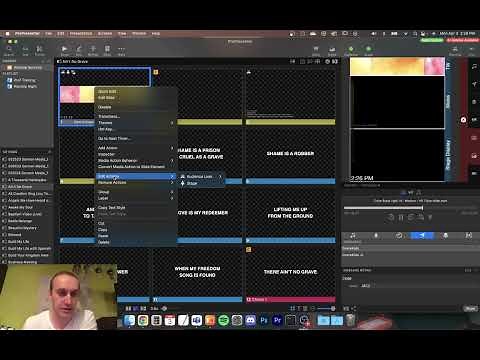The height and width of the screenshot is (360, 480).
Task: Select the THERE AIN'T NO GRAVE slide
Action: pyautogui.click(x=290, y=273)
